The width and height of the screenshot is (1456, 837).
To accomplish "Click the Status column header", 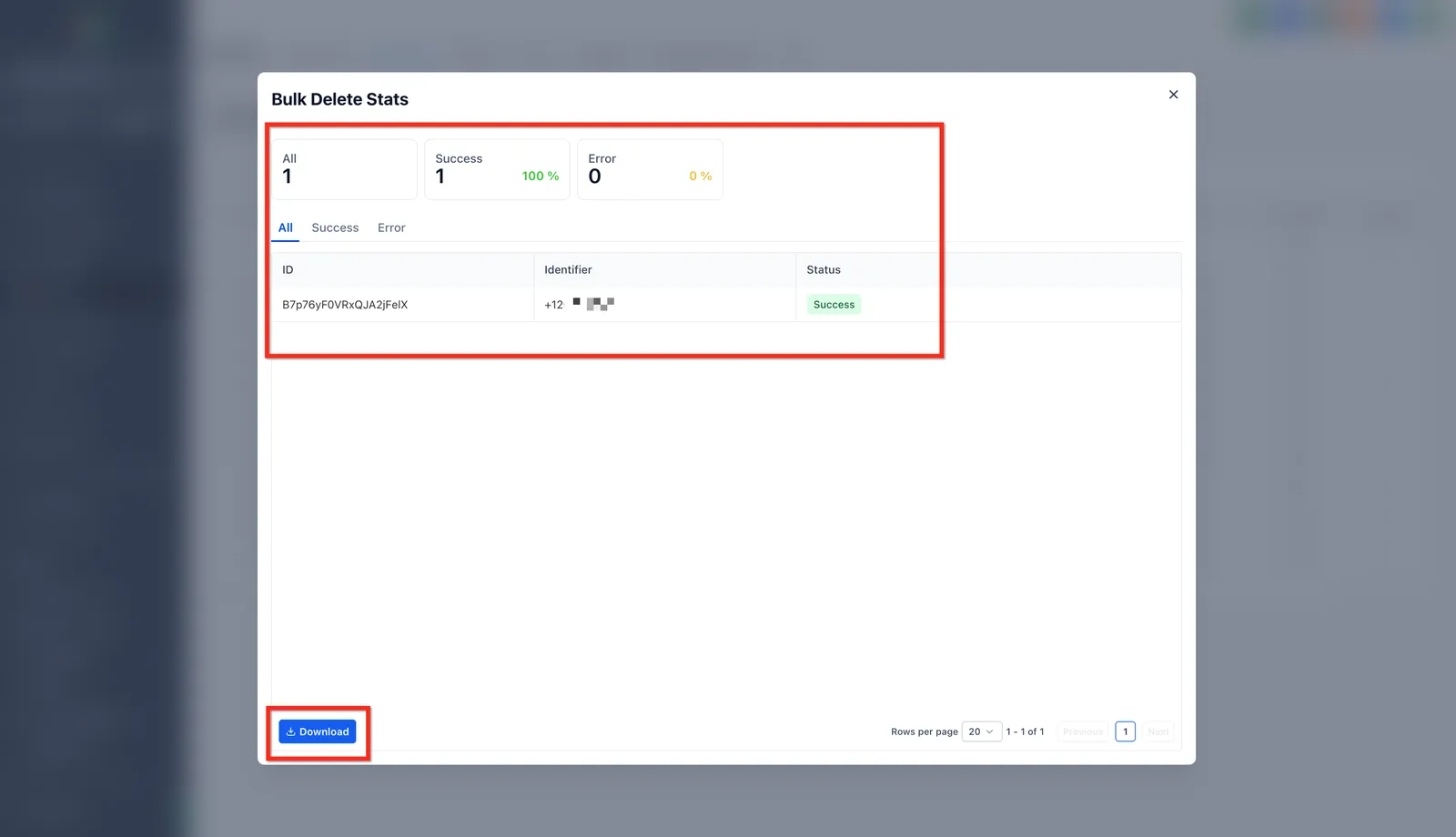I will click(x=988, y=270).
